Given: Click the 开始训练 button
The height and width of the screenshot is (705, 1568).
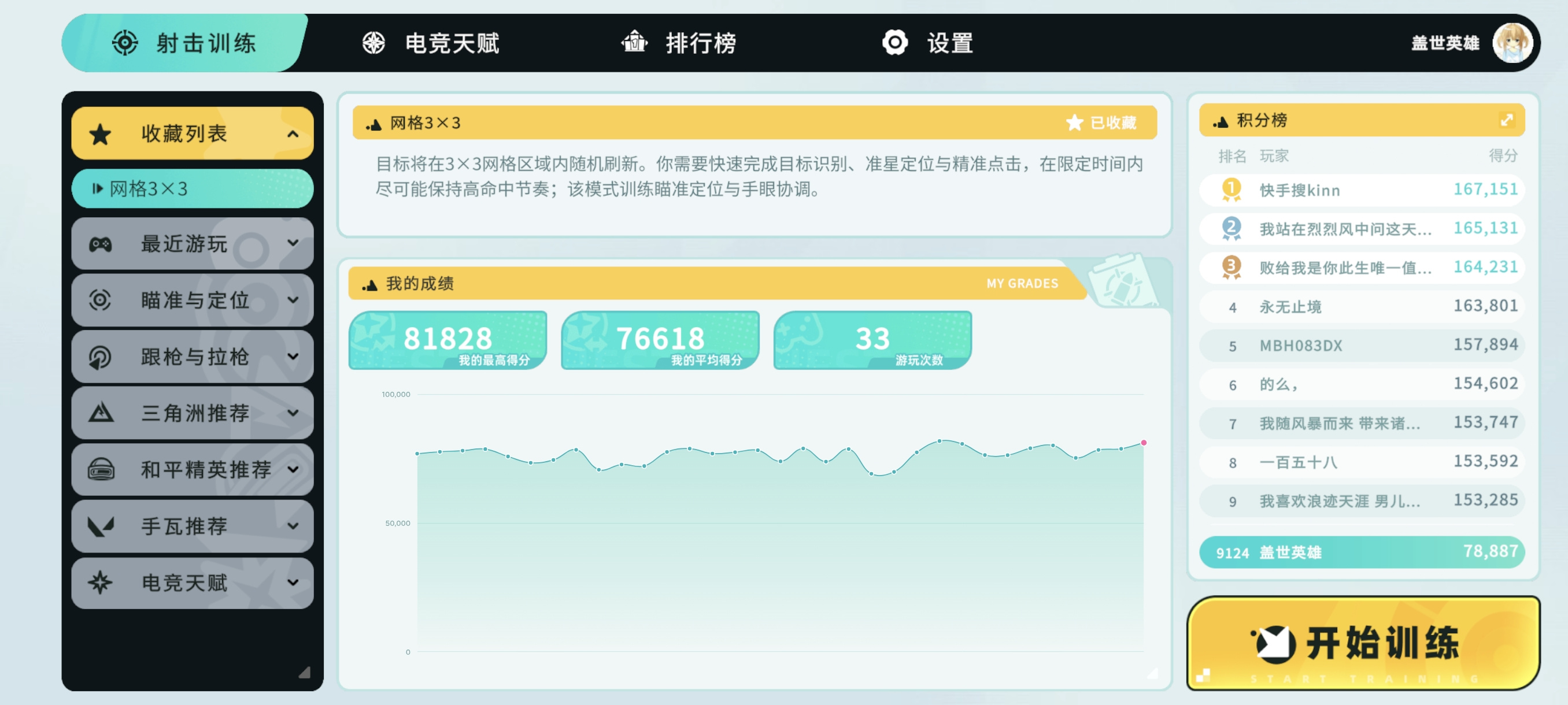Looking at the screenshot, I should click(1363, 644).
